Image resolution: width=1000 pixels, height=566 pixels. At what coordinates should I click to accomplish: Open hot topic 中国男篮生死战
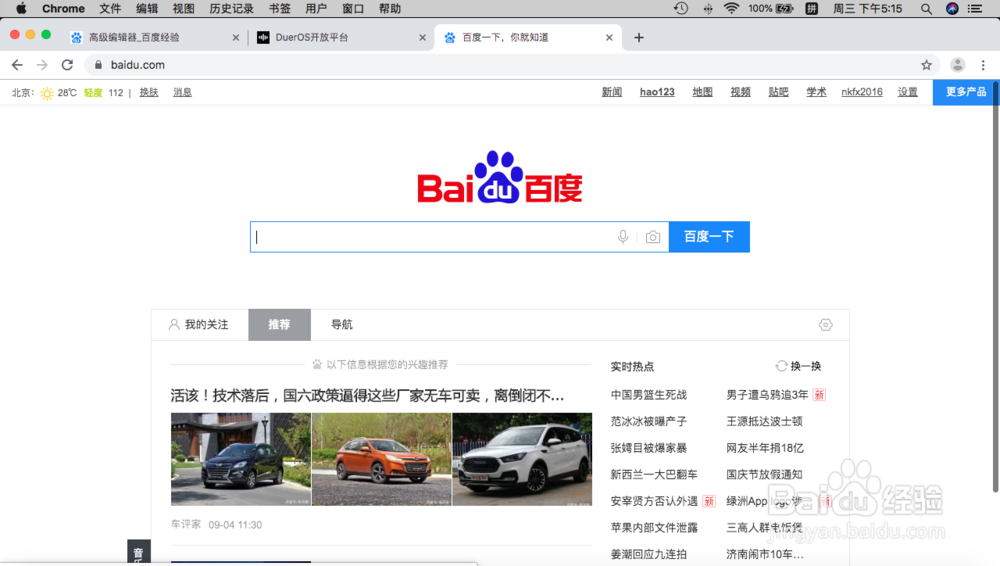tap(649, 395)
